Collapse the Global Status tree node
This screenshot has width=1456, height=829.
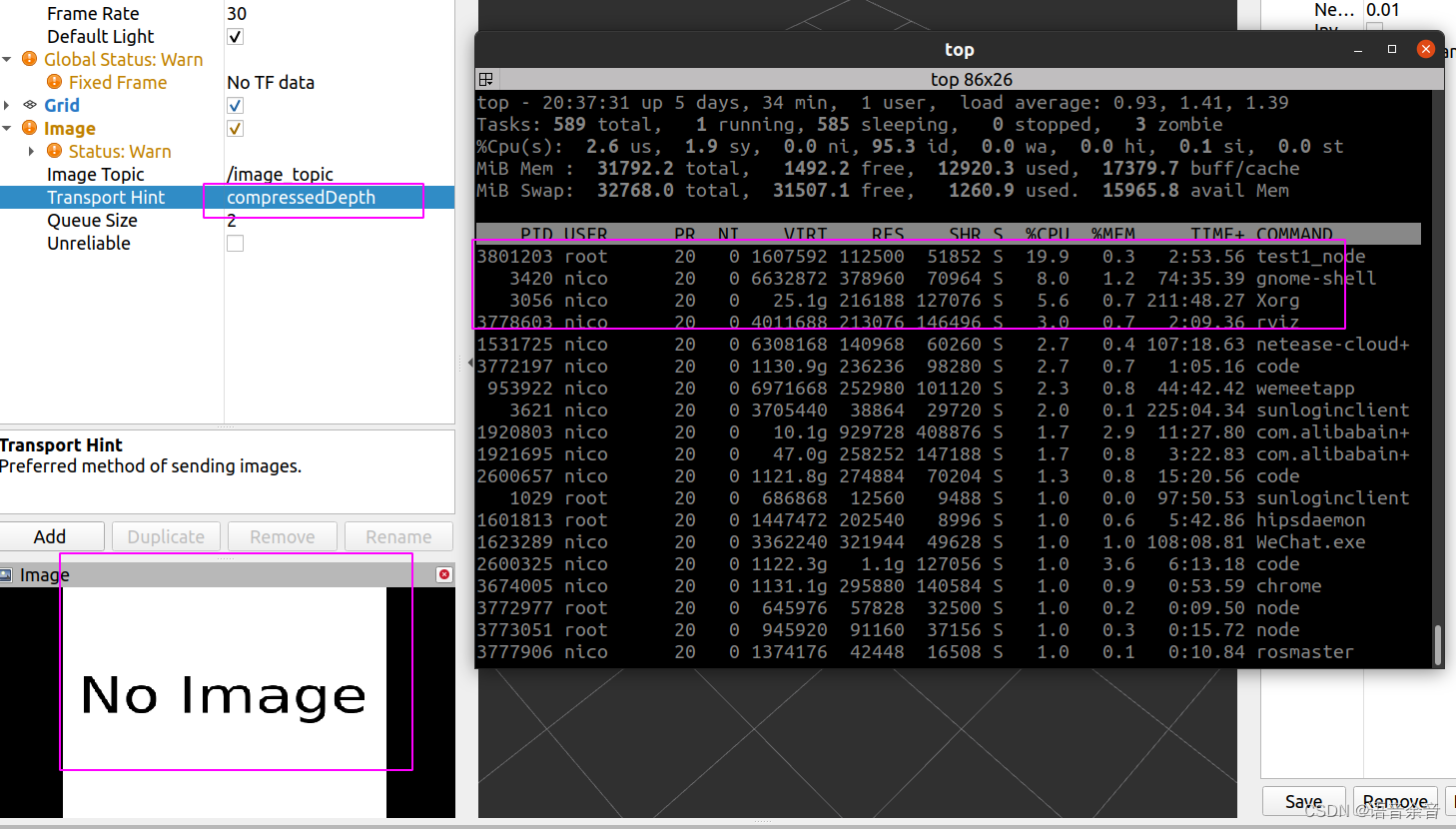(7, 60)
